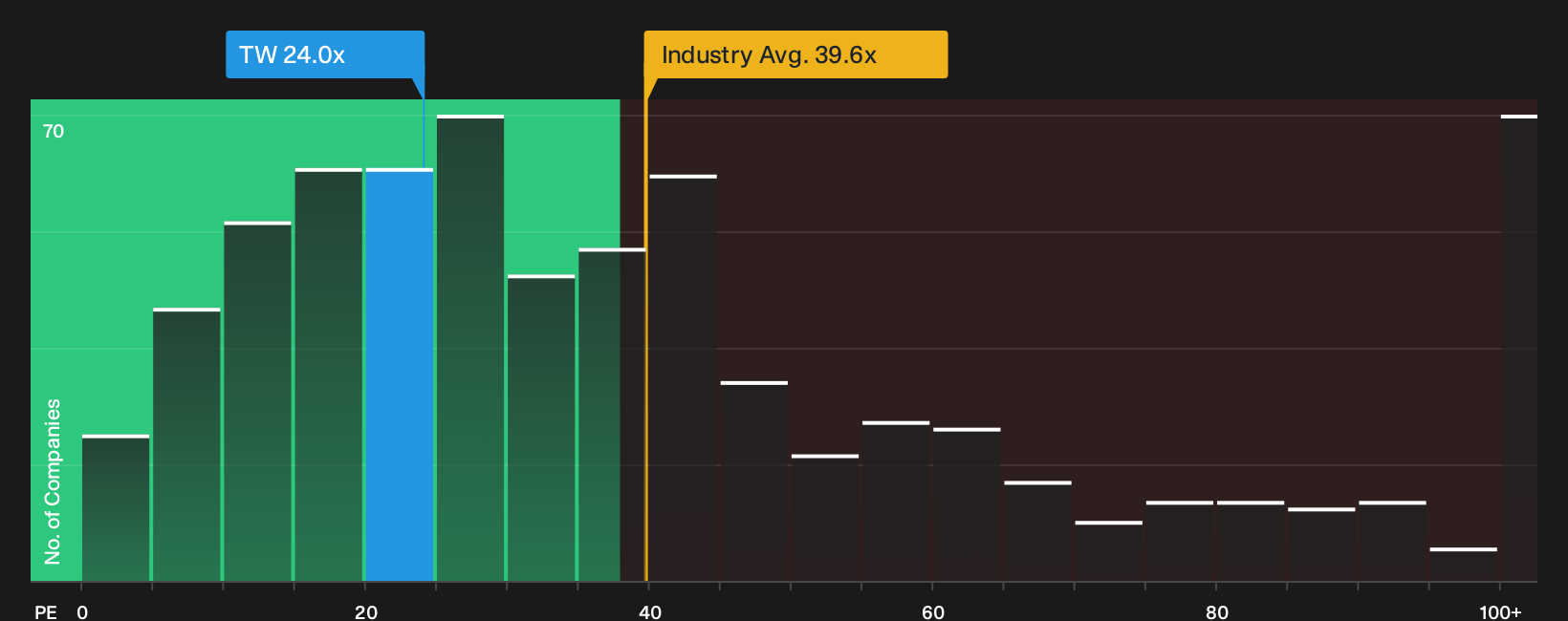Click the histogram bar for PE 0–5
The image size is (1568, 621).
click(116, 508)
